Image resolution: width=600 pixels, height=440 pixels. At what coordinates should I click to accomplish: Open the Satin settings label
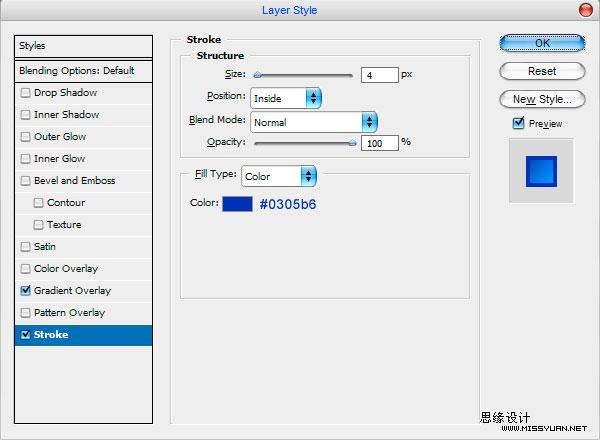pyautogui.click(x=45, y=247)
